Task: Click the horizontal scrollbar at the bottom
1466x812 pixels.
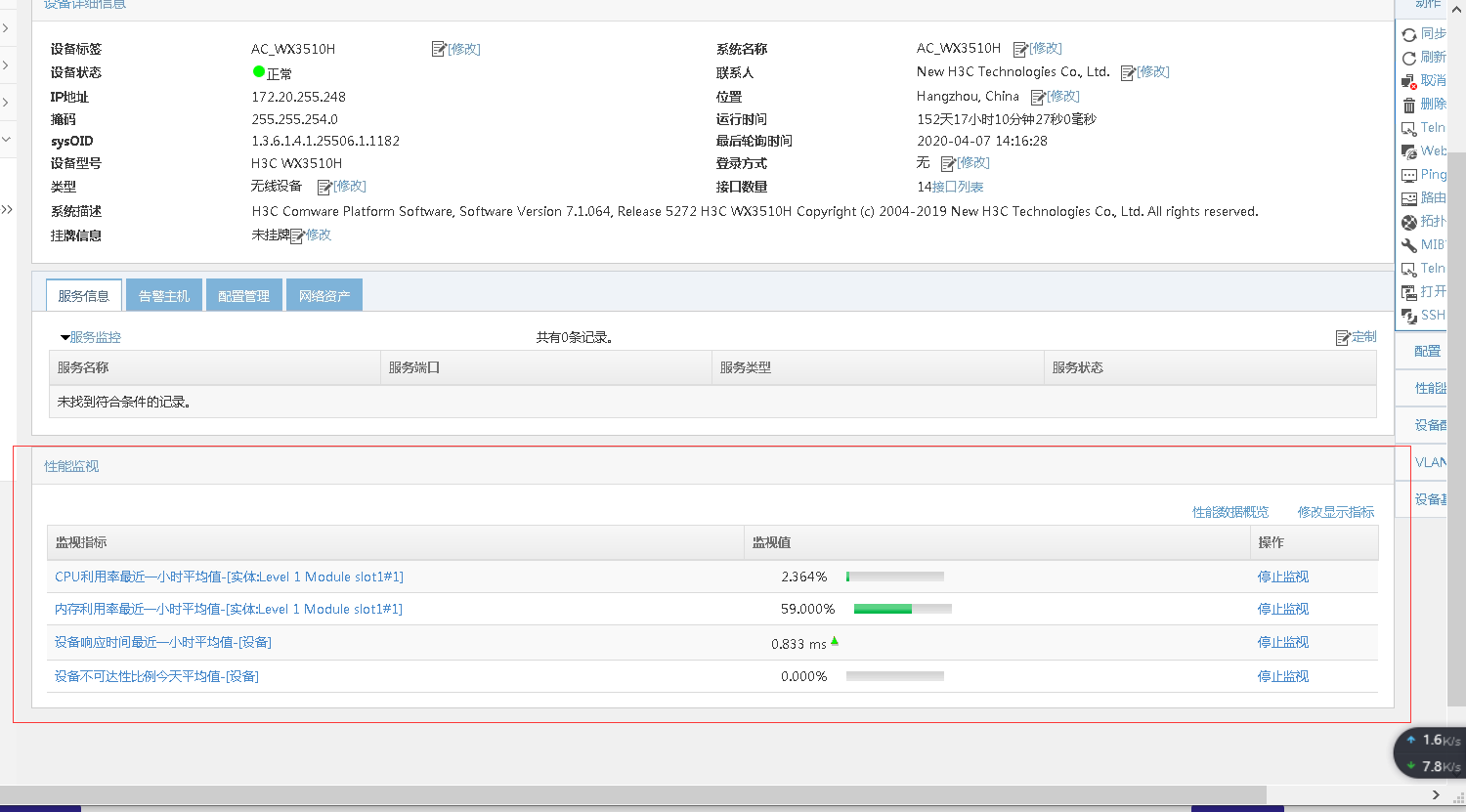Action: 633,794
